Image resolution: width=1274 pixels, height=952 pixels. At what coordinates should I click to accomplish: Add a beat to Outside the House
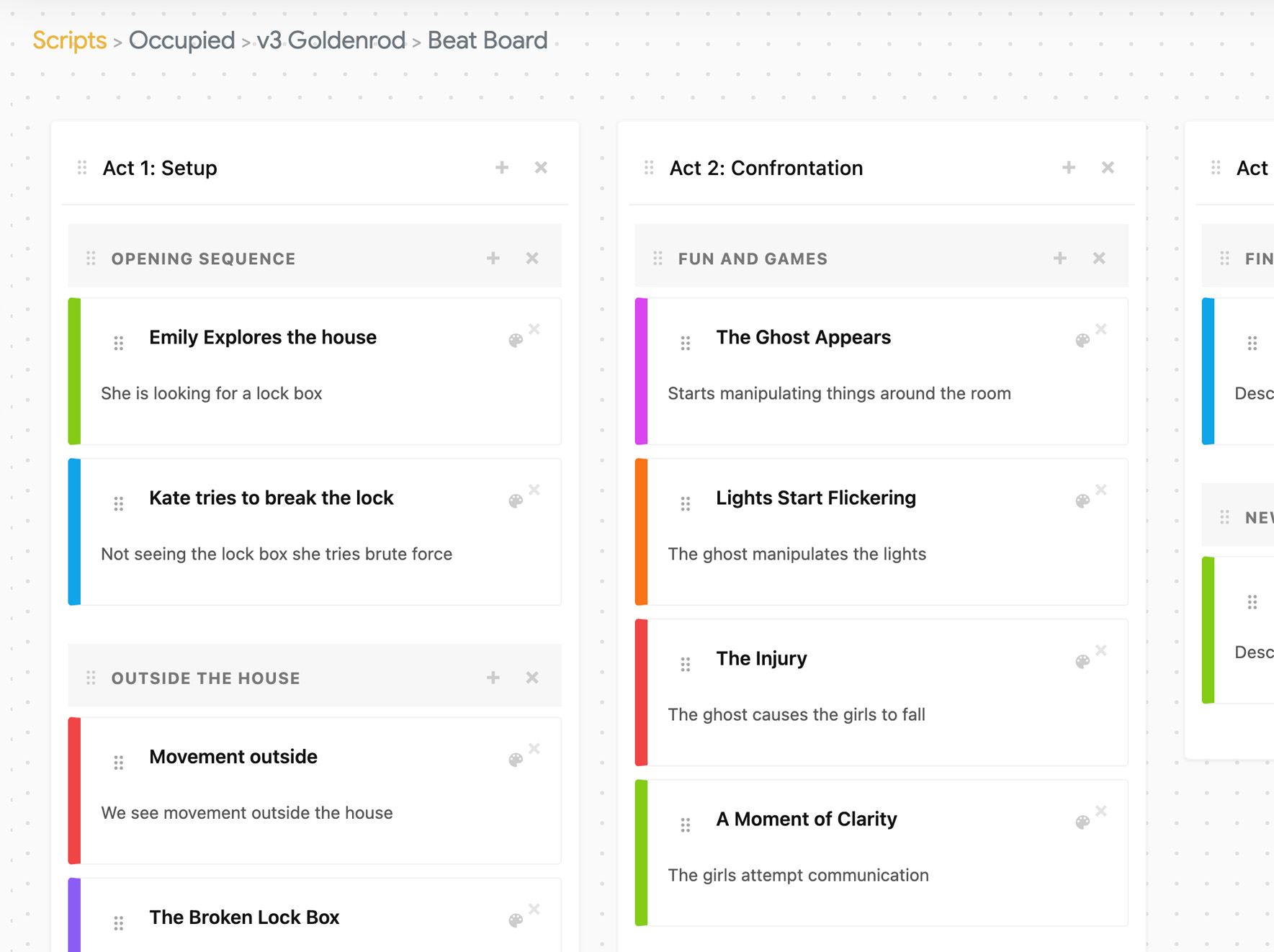493,678
